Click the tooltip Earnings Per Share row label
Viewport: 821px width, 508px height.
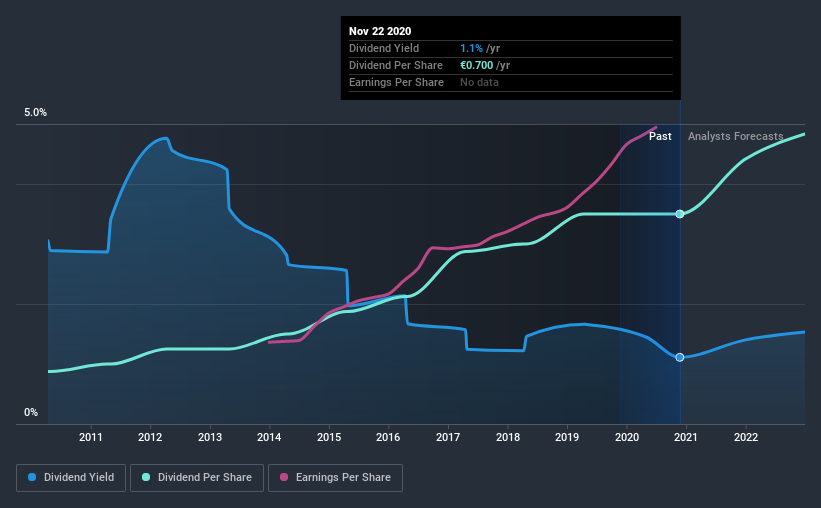(x=396, y=82)
